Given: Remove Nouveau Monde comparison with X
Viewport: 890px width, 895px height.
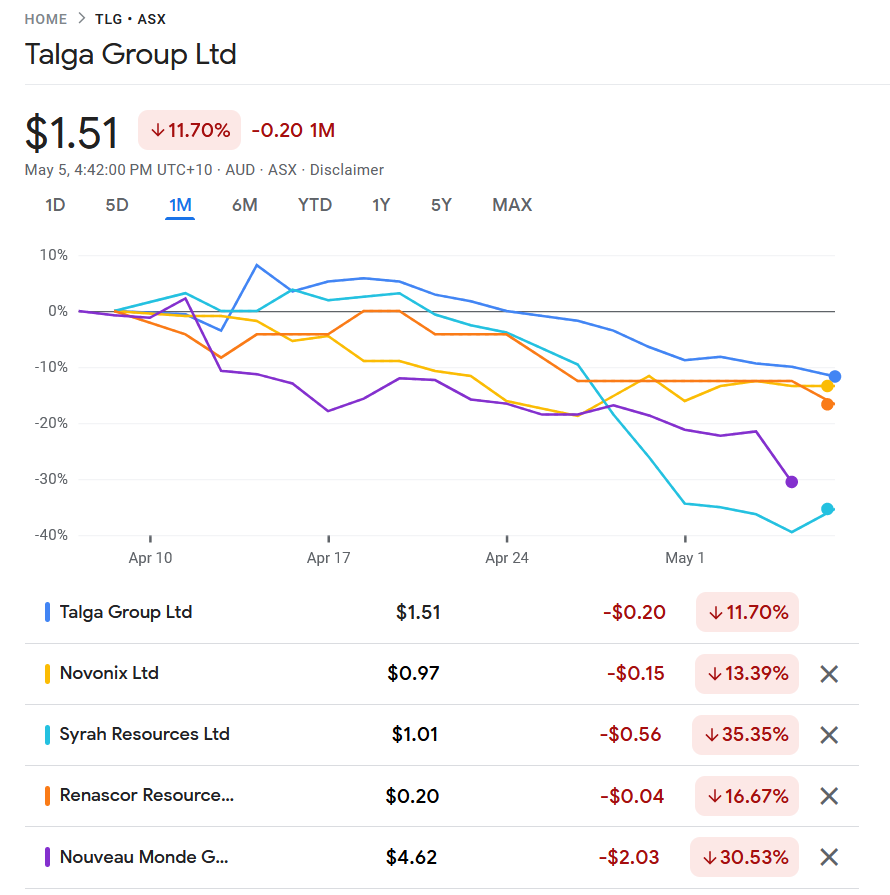Looking at the screenshot, I should [x=828, y=857].
